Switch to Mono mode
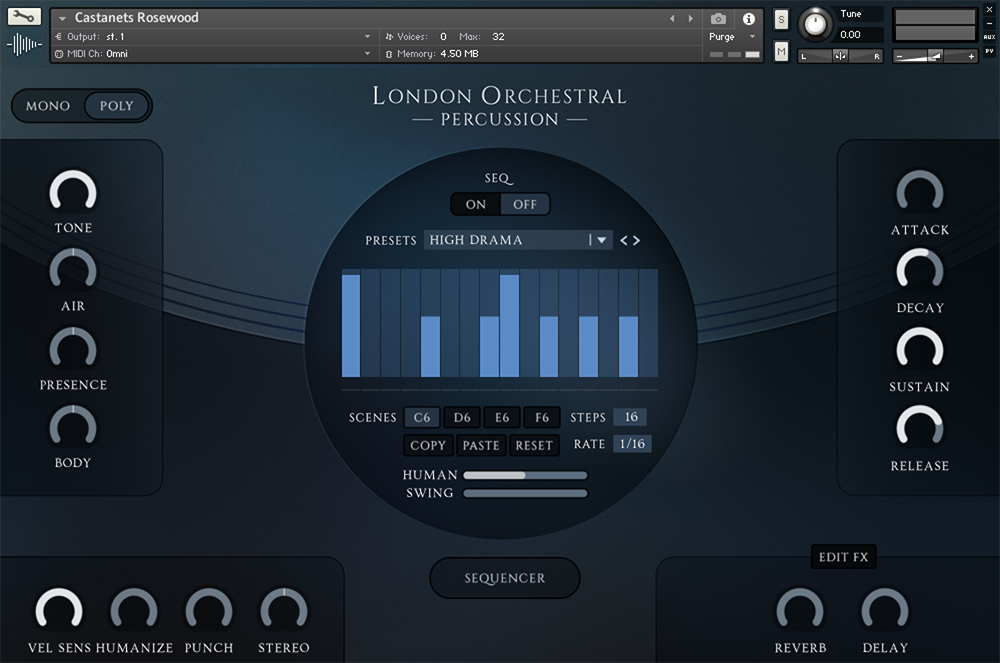This screenshot has height=663, width=1000. pyautogui.click(x=48, y=106)
